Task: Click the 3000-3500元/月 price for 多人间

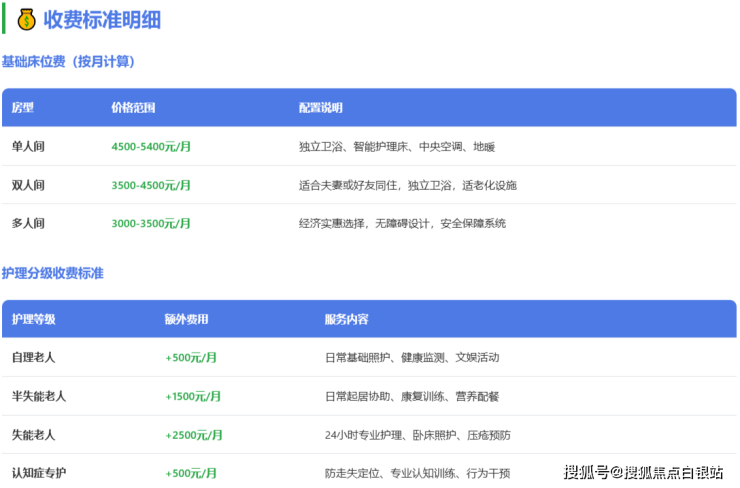Action: (151, 223)
